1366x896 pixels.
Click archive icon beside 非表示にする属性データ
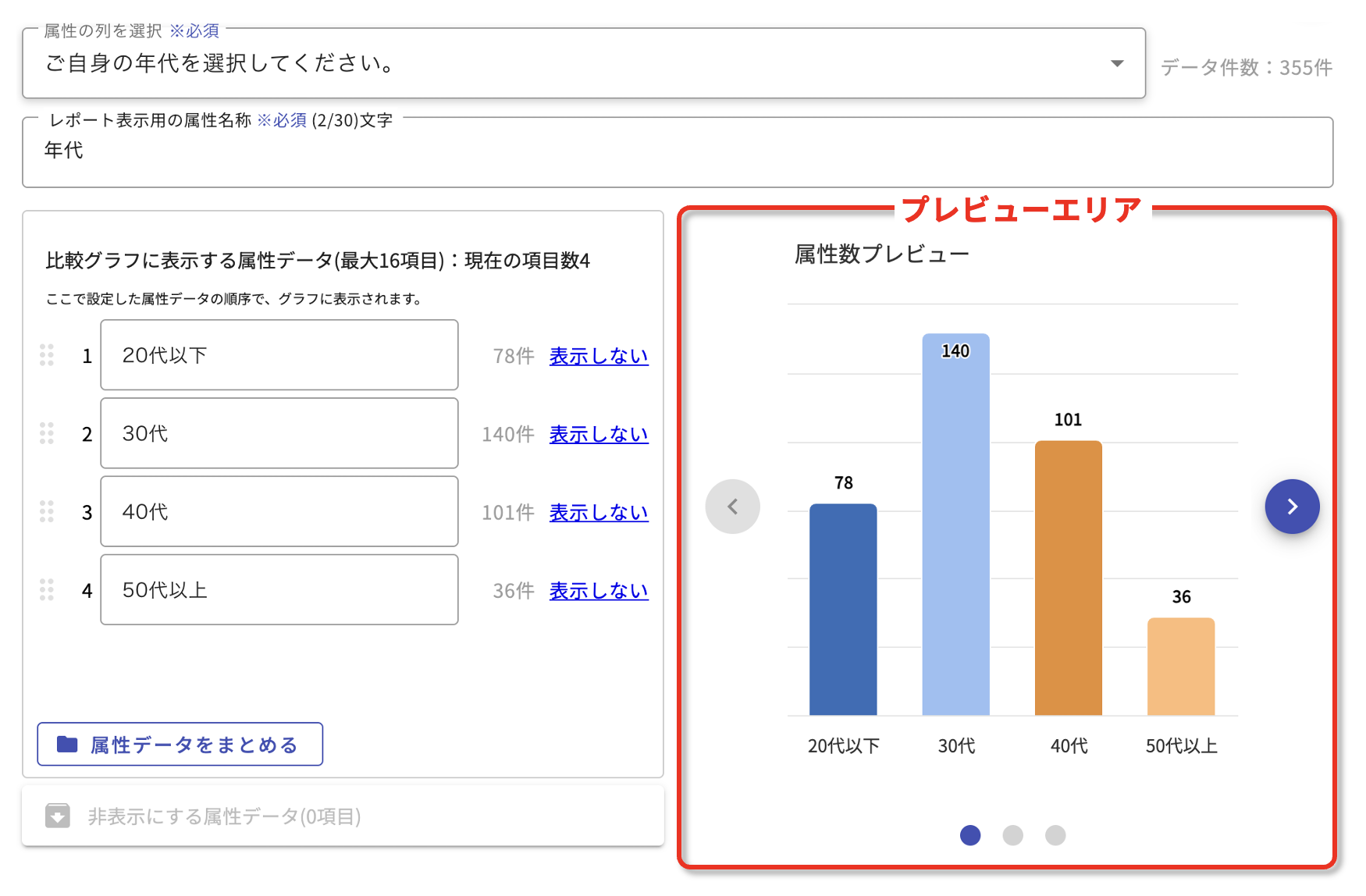58,816
